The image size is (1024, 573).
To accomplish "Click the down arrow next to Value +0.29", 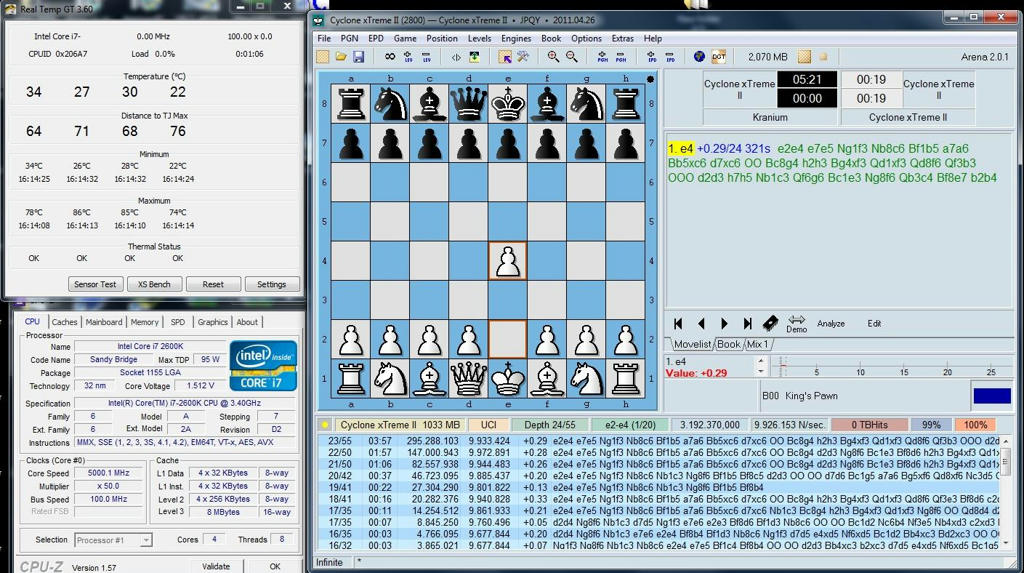I will (x=760, y=372).
